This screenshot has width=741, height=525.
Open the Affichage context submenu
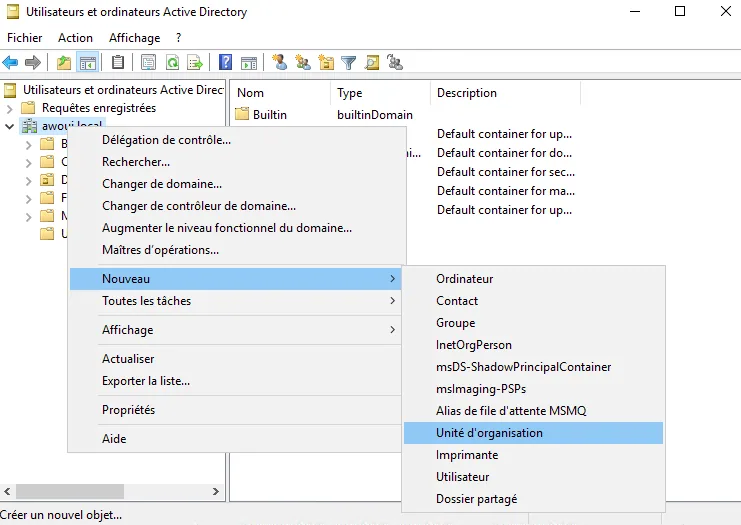(x=235, y=330)
